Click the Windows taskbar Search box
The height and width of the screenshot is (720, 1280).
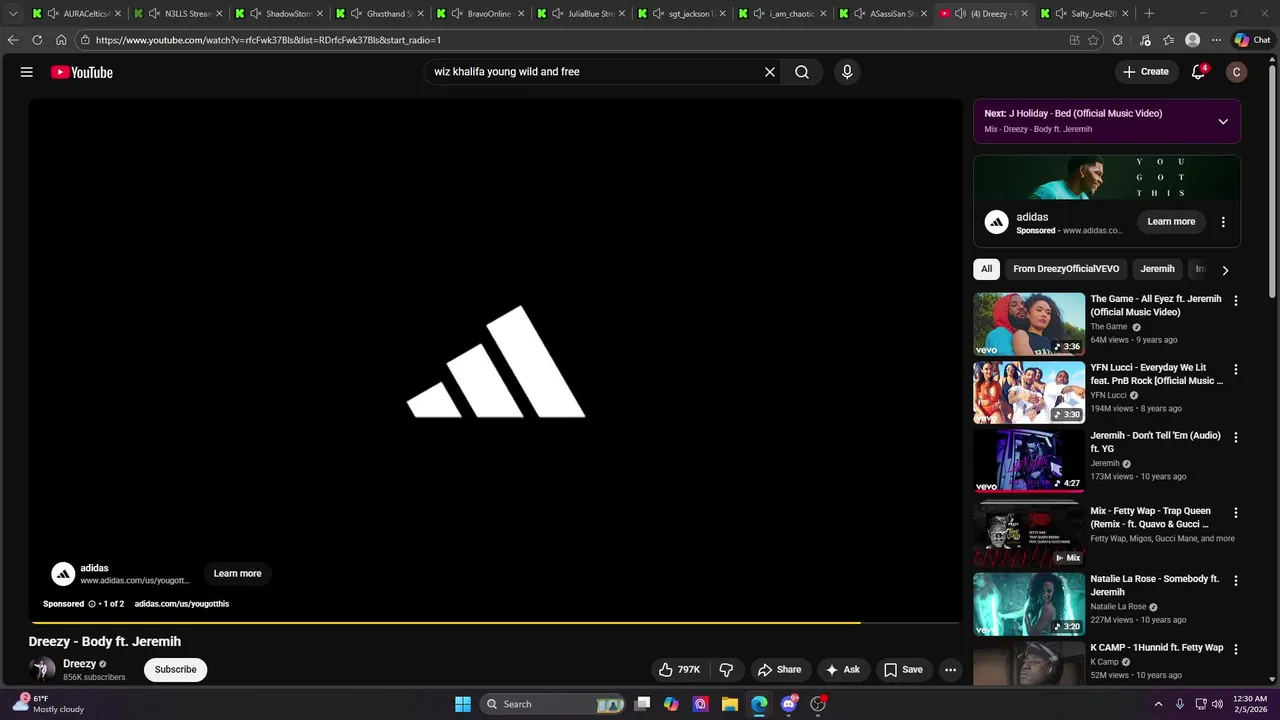[x=551, y=704]
